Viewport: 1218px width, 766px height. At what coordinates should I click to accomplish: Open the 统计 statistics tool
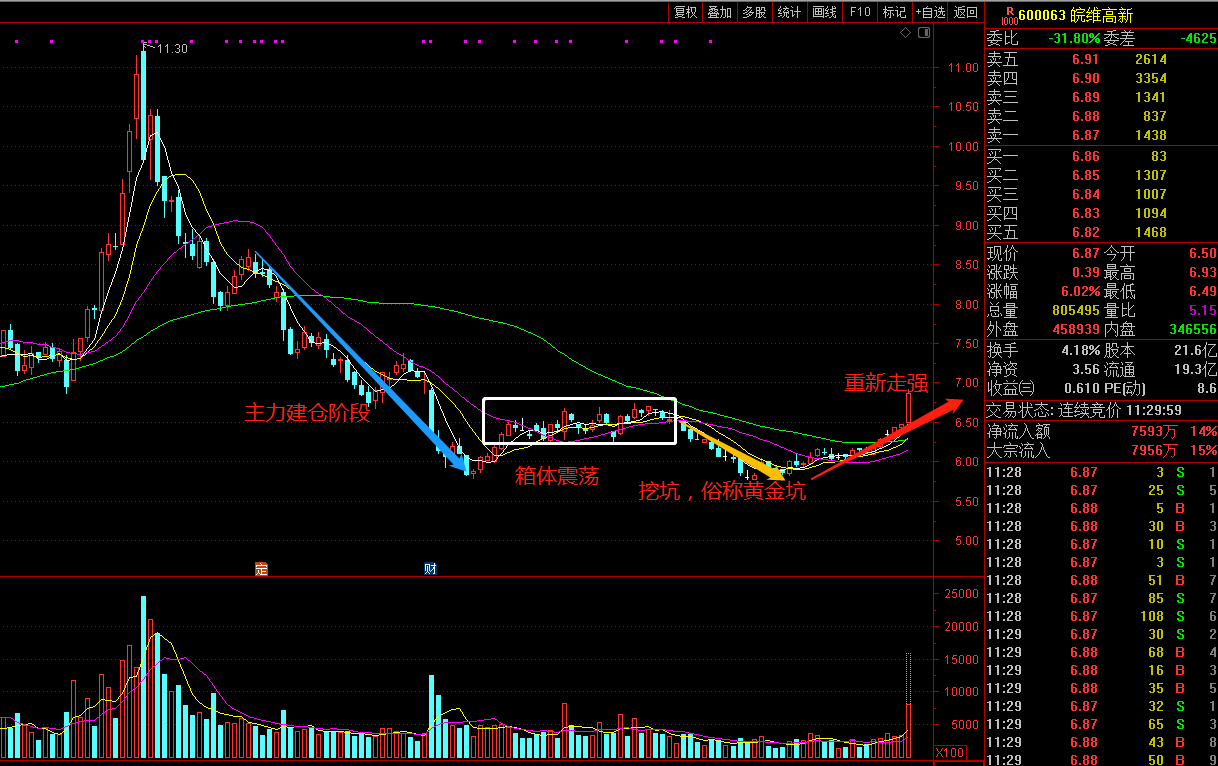click(789, 12)
